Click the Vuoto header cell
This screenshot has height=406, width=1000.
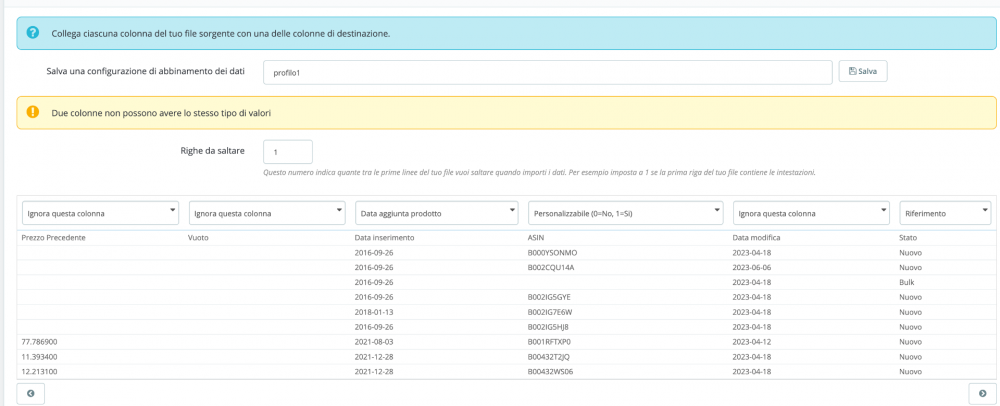pos(198,237)
